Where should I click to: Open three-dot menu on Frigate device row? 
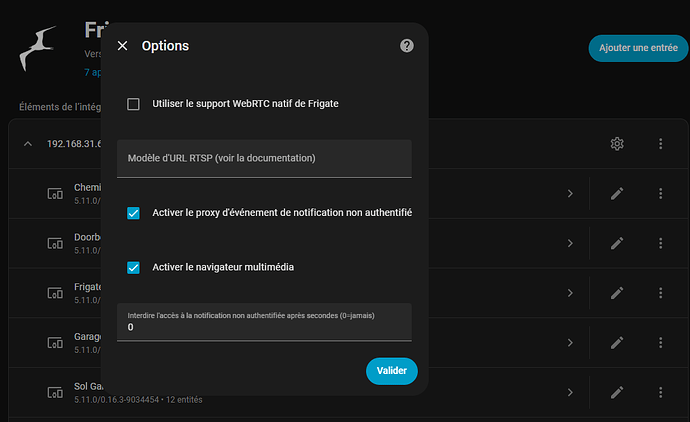point(660,293)
